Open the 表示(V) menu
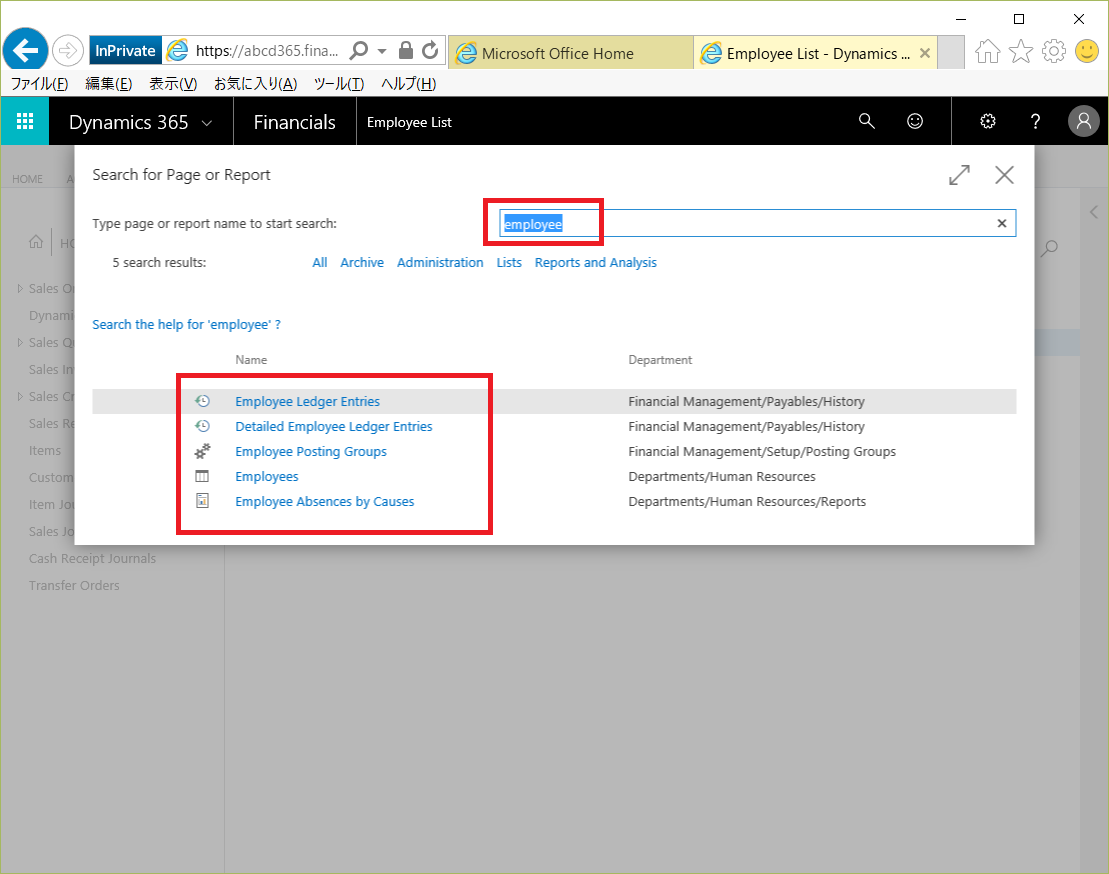This screenshot has height=874, width=1109. click(173, 83)
